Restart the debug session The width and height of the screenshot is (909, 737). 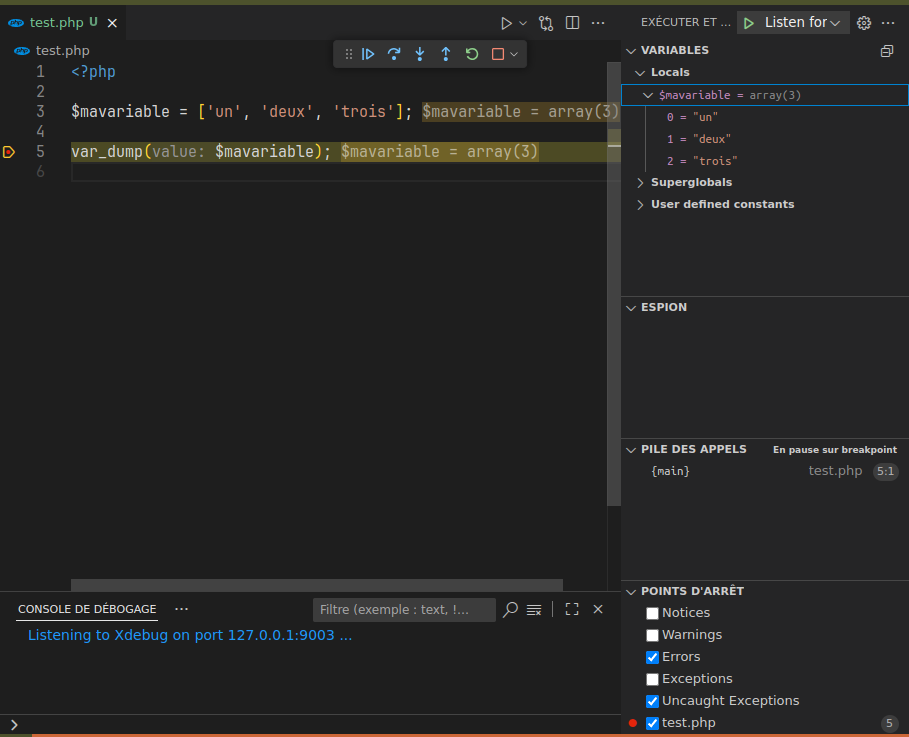472,54
